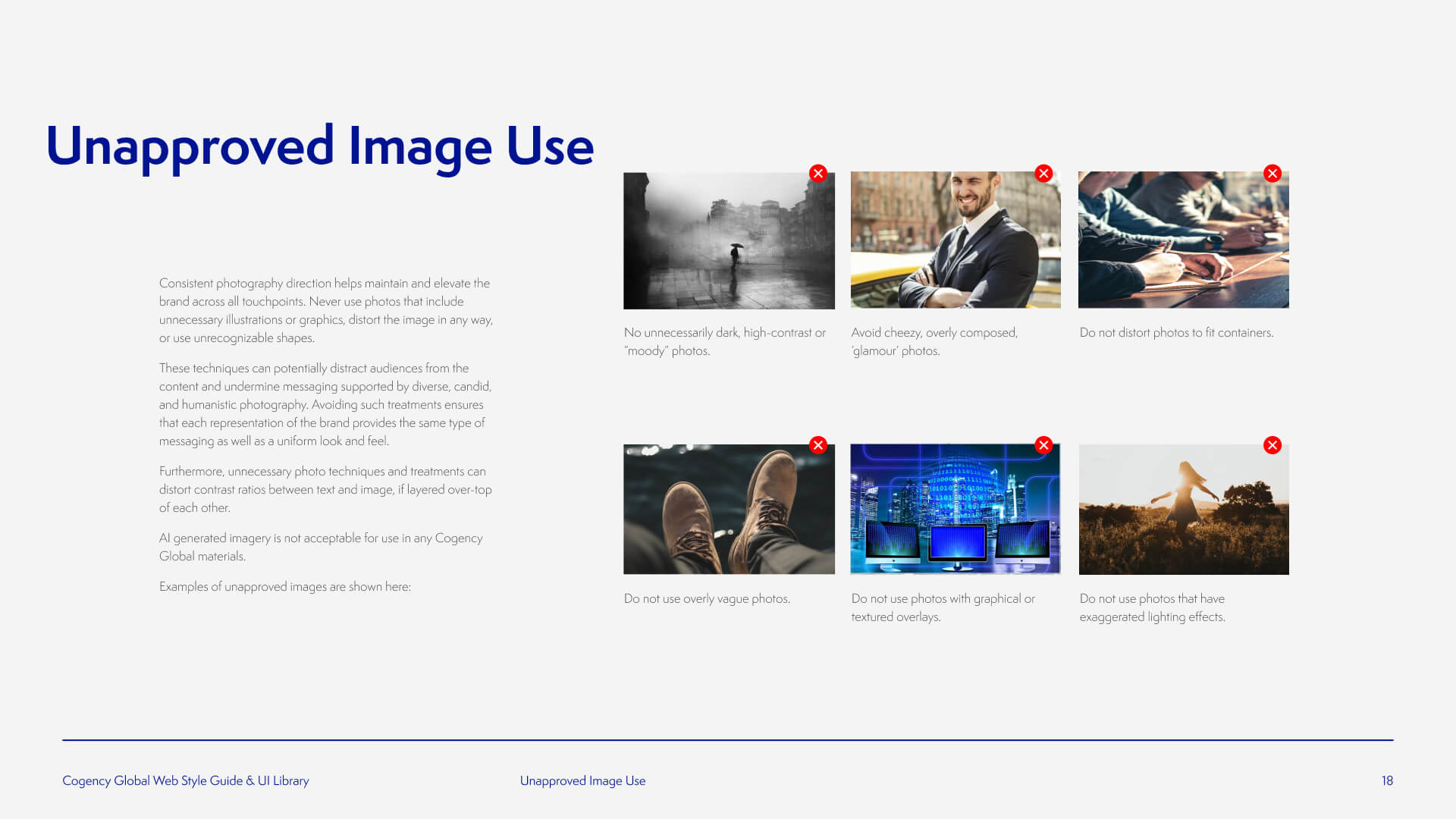Image resolution: width=1456 pixels, height=819 pixels.
Task: Select the blue digital monitors image
Action: [x=955, y=509]
